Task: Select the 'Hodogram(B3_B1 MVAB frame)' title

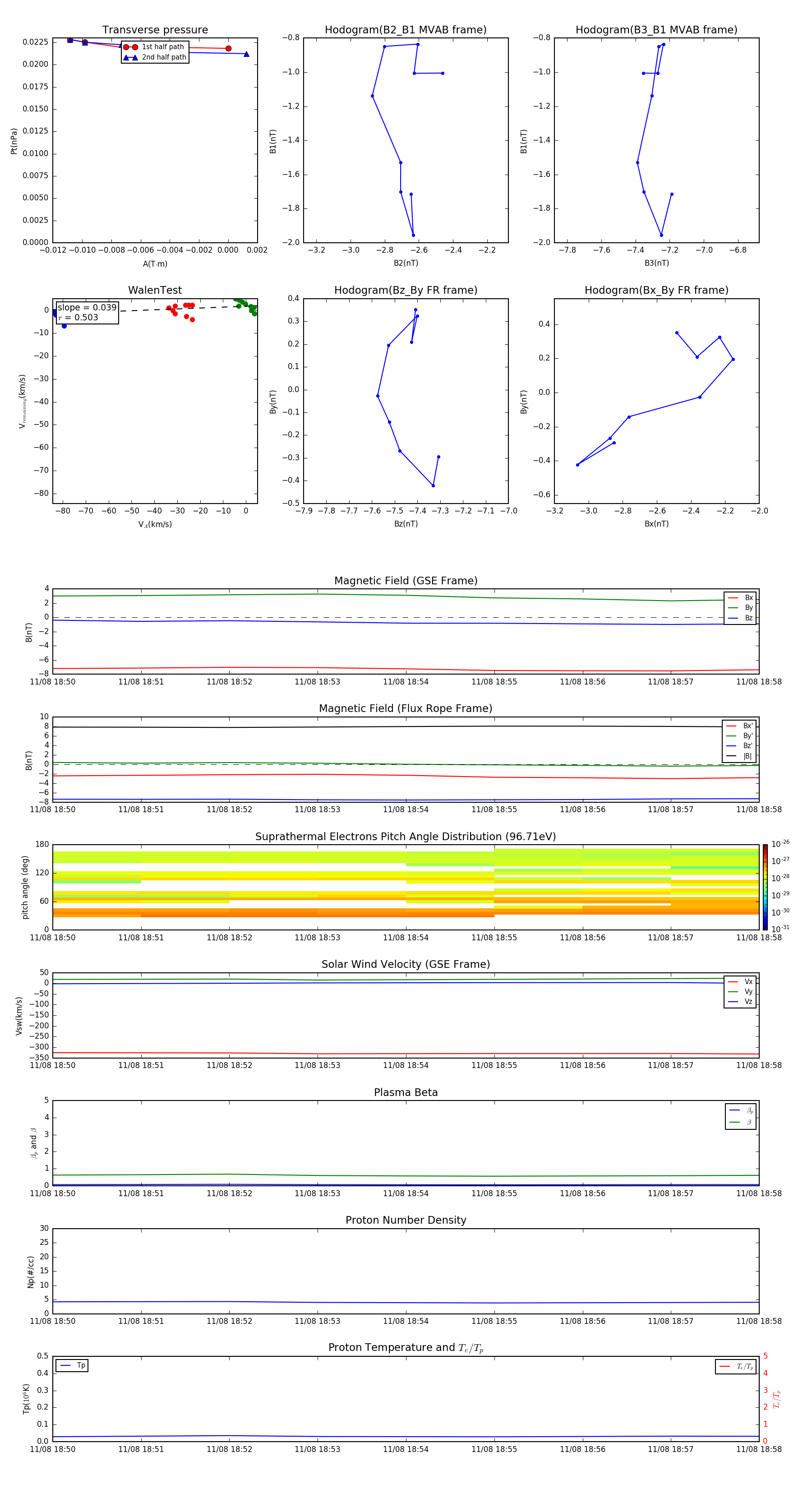Action: pyautogui.click(x=656, y=30)
